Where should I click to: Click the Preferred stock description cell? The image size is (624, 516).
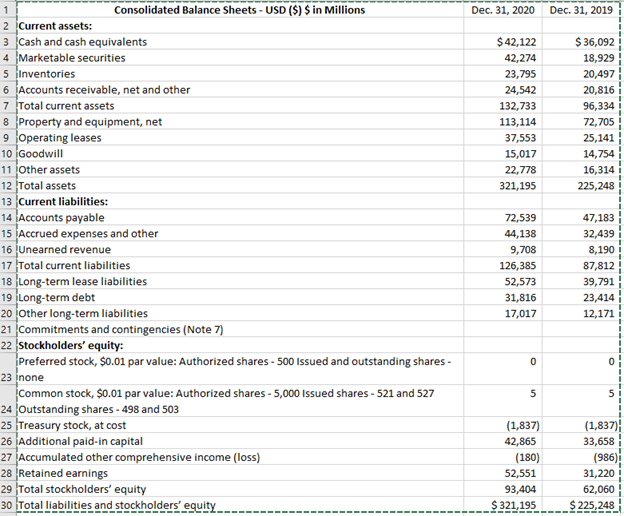click(x=240, y=369)
